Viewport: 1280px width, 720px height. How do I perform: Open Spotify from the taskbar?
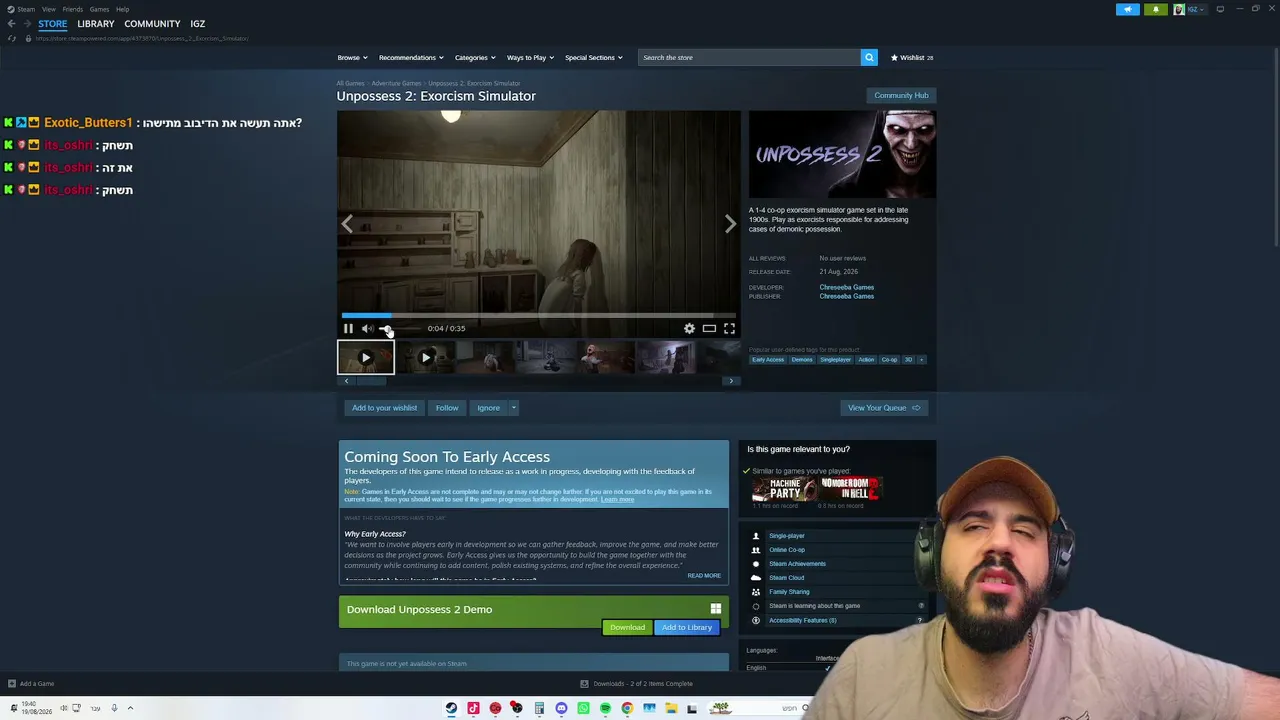[x=605, y=708]
